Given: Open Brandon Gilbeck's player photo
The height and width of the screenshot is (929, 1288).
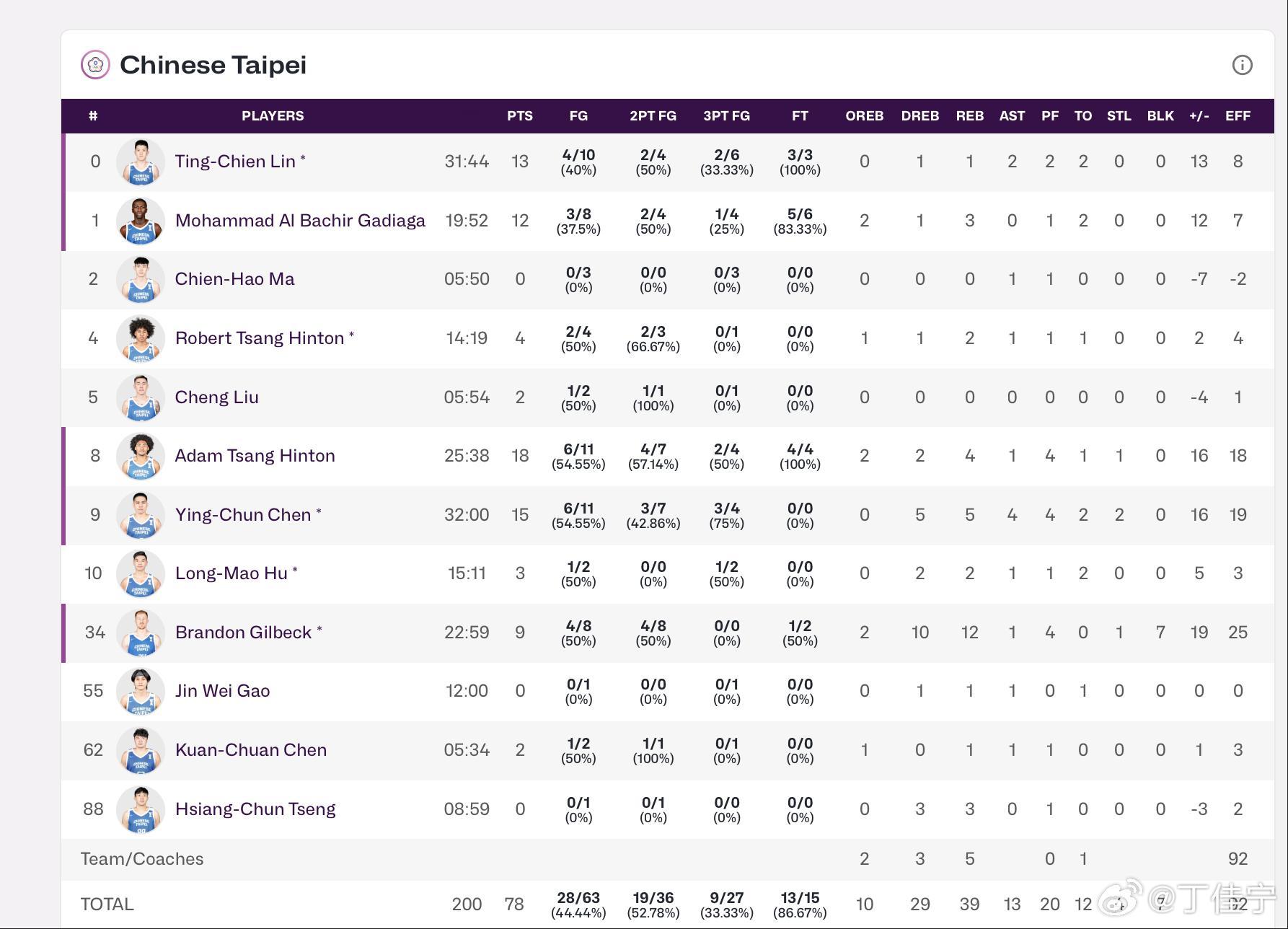Looking at the screenshot, I should pos(141,633).
